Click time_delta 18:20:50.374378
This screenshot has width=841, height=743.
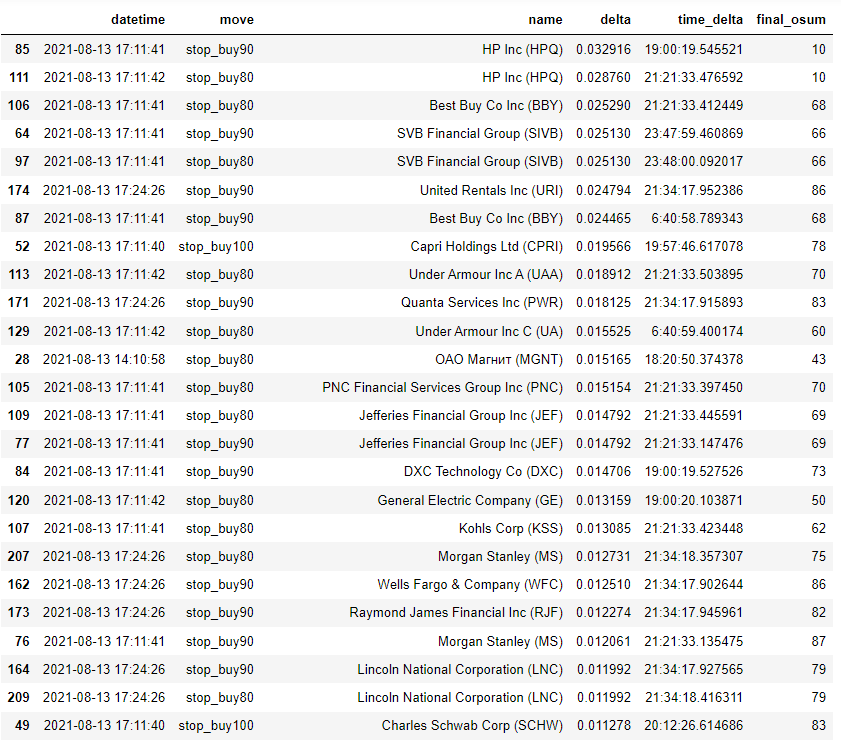pos(694,359)
